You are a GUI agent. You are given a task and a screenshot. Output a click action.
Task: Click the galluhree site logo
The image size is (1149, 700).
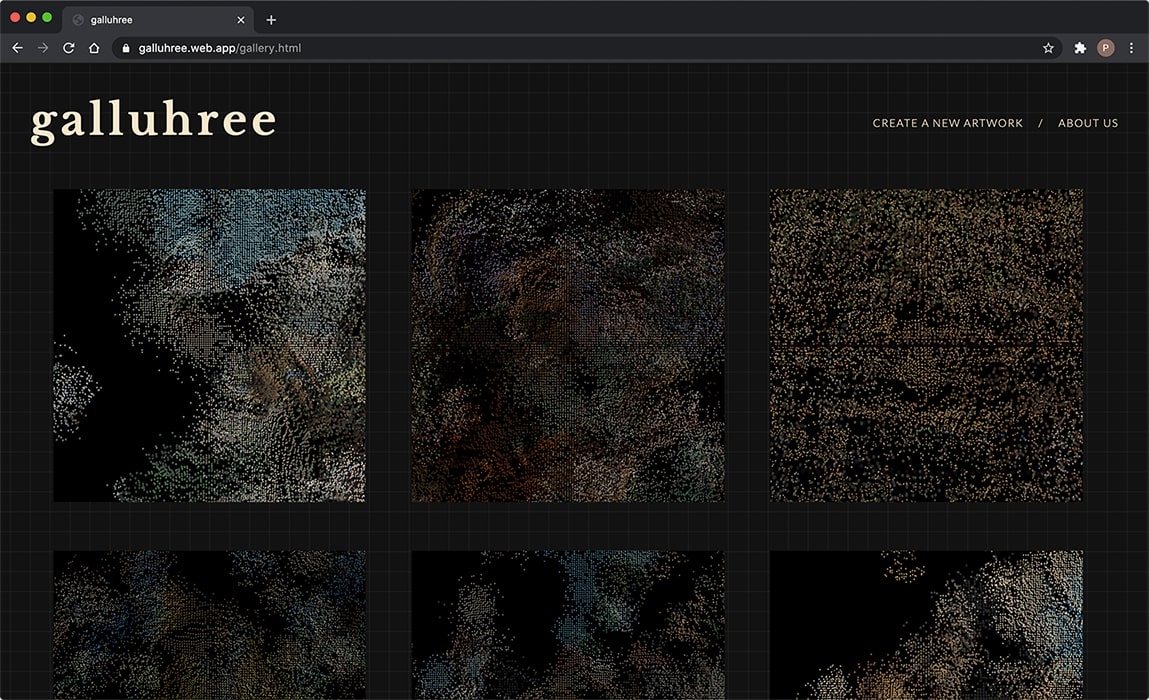pyautogui.click(x=154, y=121)
